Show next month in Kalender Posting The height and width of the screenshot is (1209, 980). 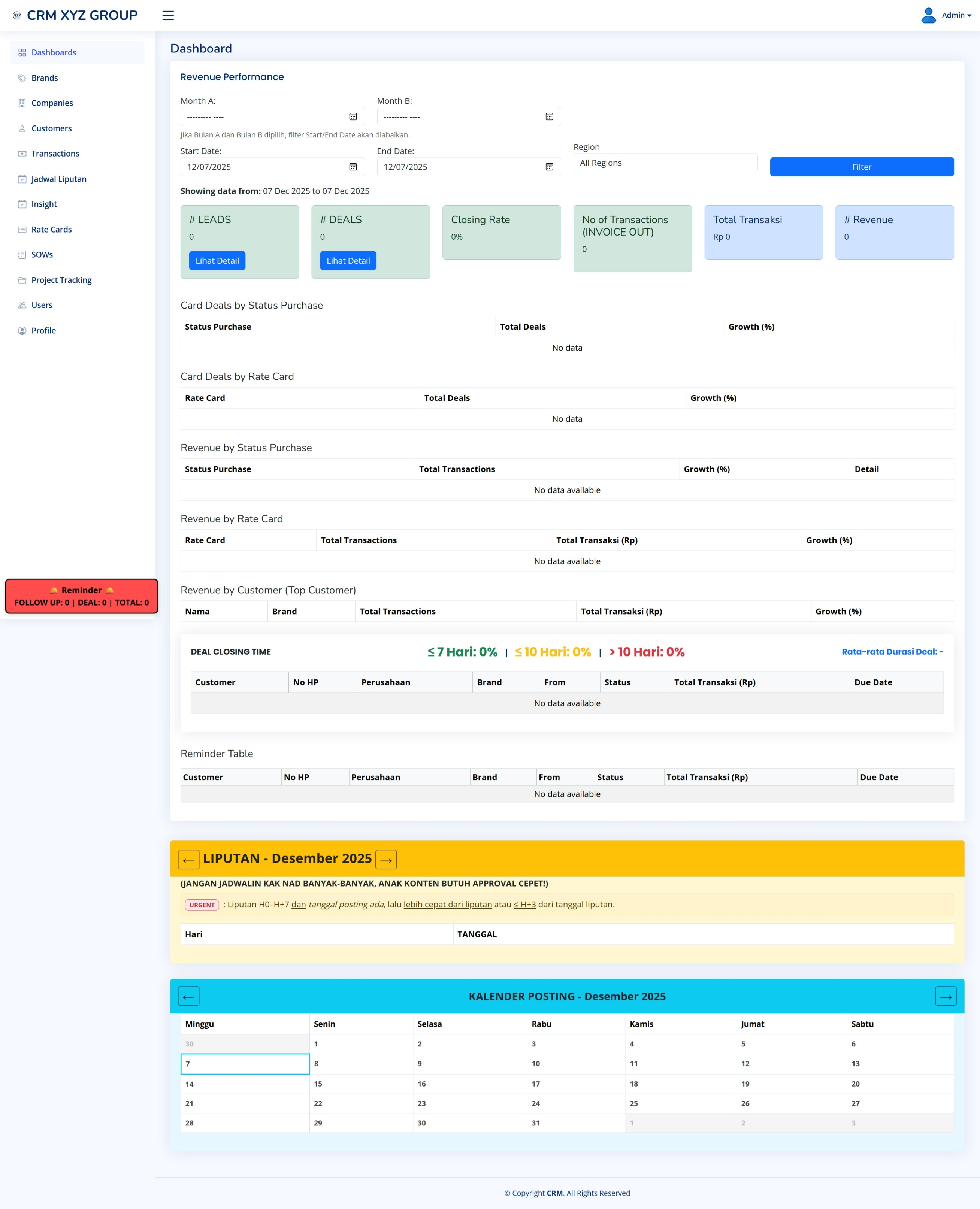click(946, 996)
